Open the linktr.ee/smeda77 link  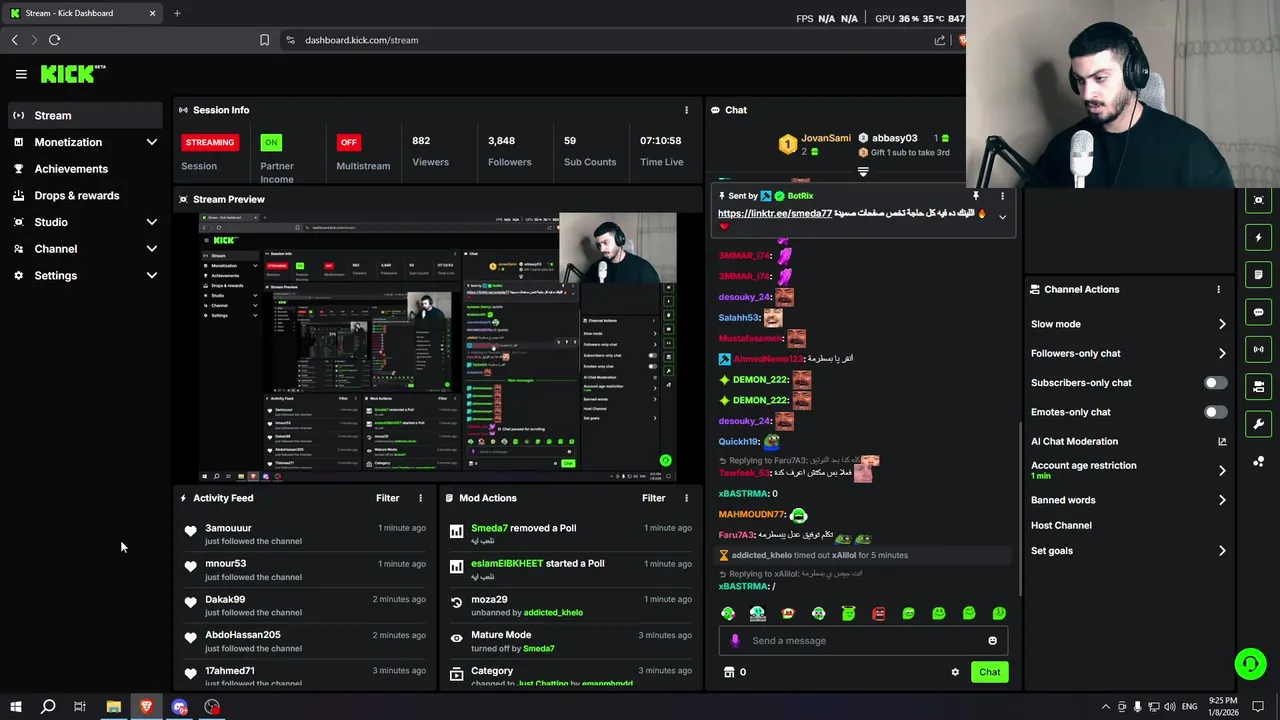click(x=775, y=213)
